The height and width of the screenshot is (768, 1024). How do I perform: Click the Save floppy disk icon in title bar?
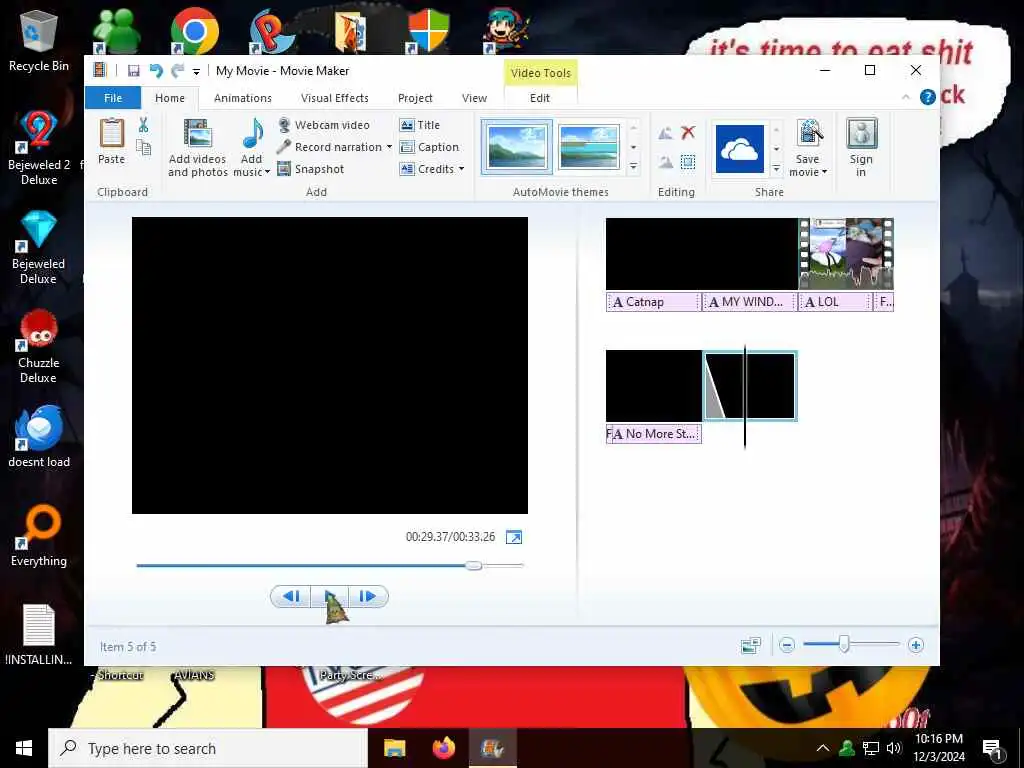pos(134,71)
